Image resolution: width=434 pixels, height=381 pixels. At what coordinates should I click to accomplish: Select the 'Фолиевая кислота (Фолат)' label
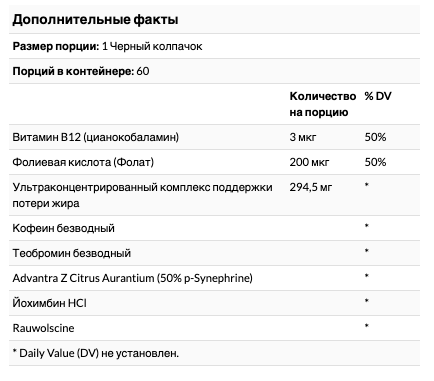pos(83,162)
